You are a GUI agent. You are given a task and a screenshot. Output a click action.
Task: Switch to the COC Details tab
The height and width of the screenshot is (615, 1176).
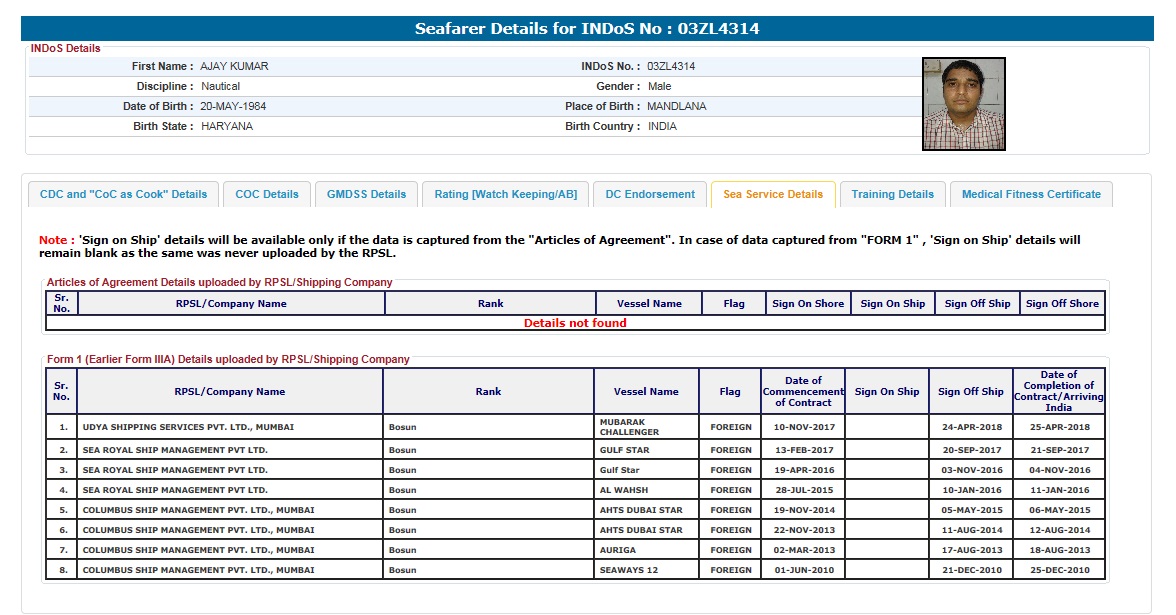click(x=267, y=194)
